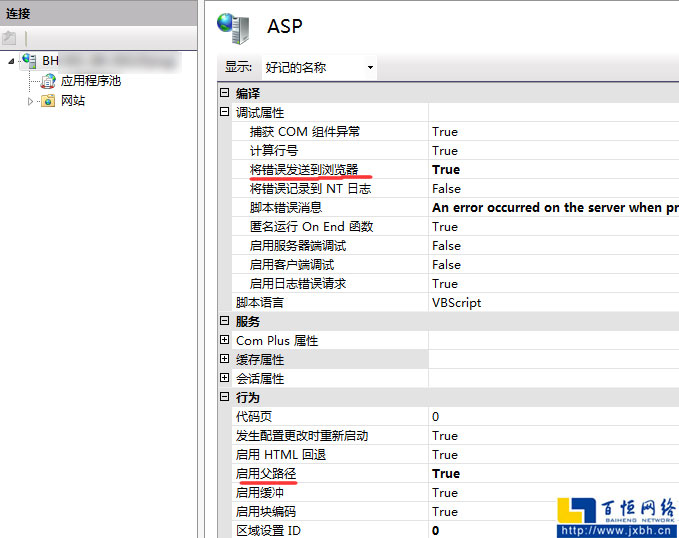Viewport: 679px width, 538px height.
Task: Expand 缓存属性 group
Action: (224, 359)
